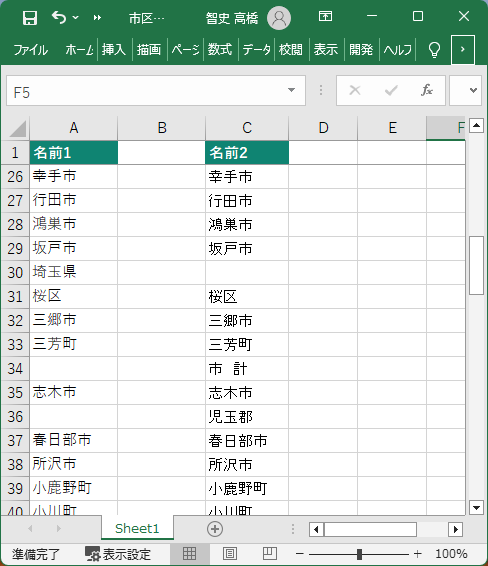This screenshot has width=488, height=566.
Task: Open the Display Settings status bar icon
Action: 118,554
